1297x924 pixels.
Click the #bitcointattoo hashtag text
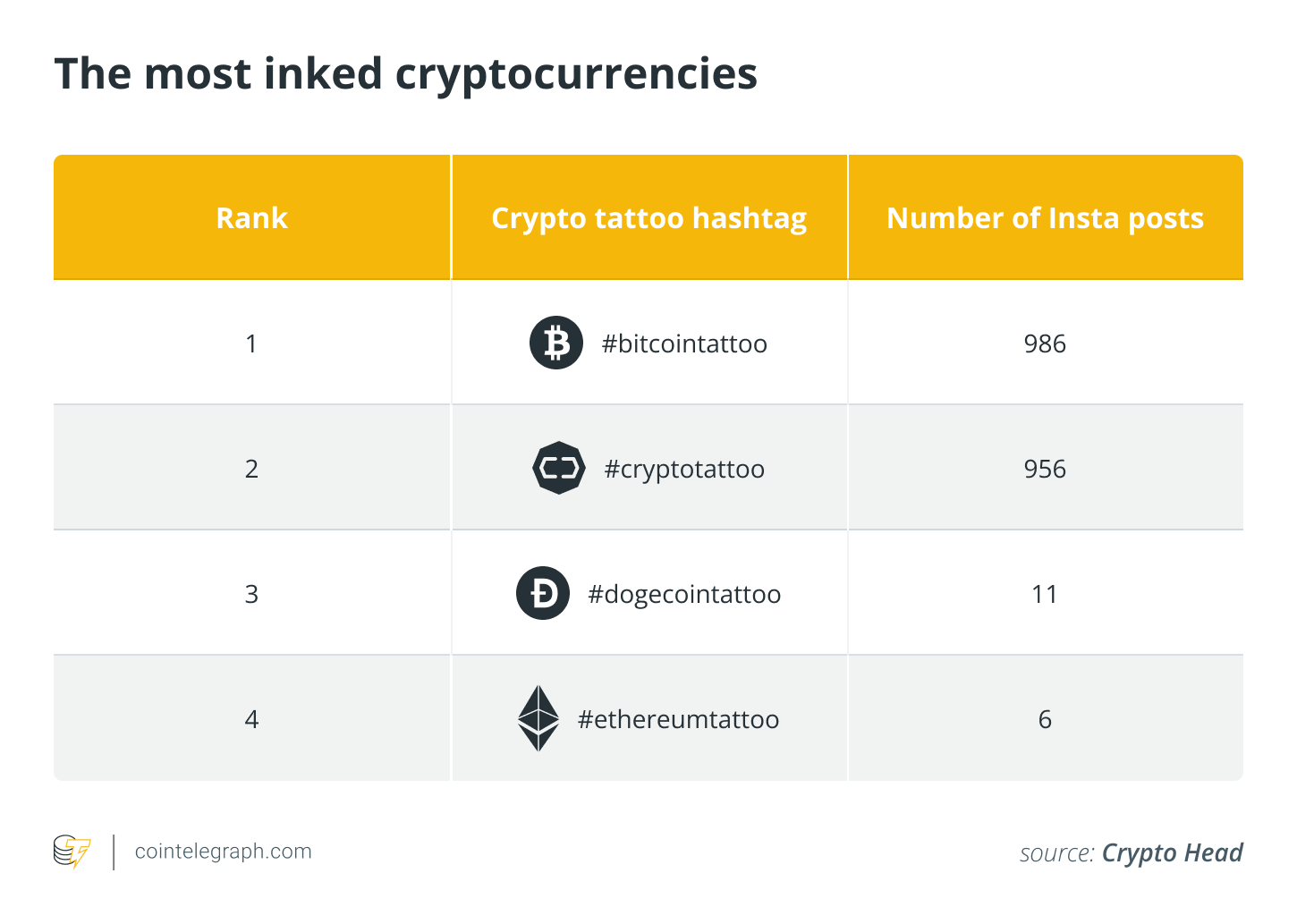pos(684,344)
